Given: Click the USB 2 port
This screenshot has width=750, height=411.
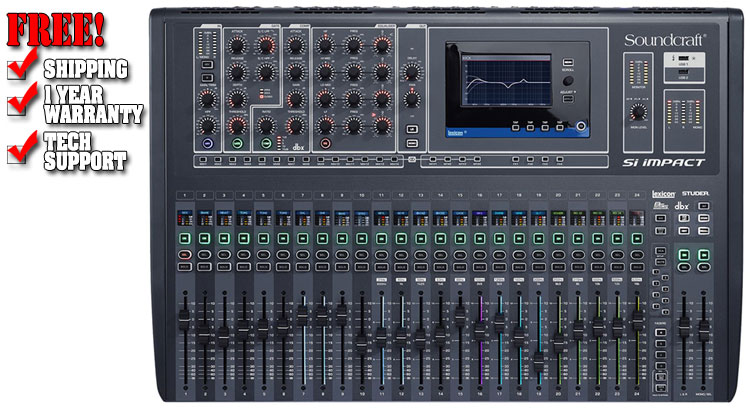Looking at the screenshot, I should tap(684, 73).
